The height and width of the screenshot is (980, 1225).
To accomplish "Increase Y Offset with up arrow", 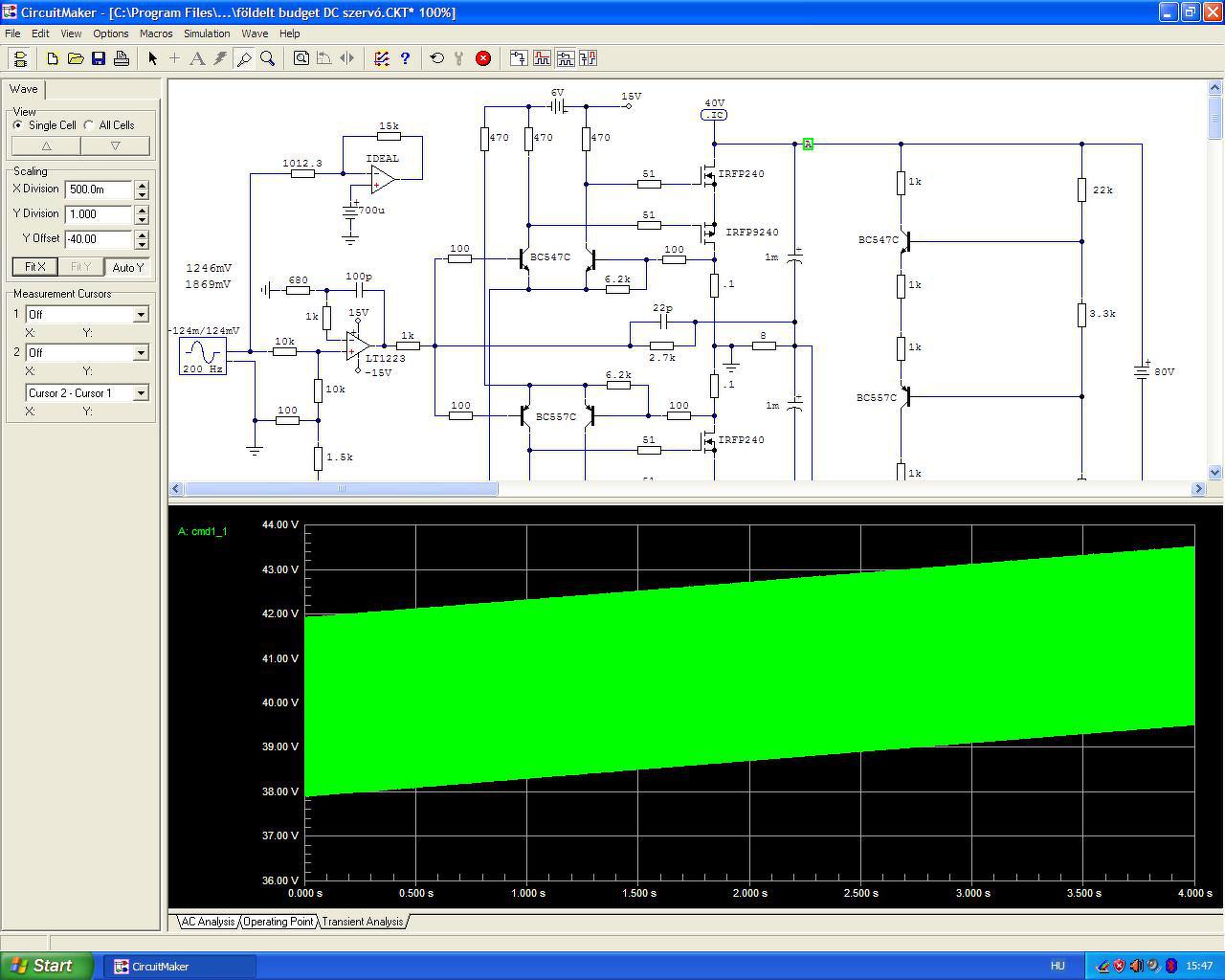I will (143, 234).
